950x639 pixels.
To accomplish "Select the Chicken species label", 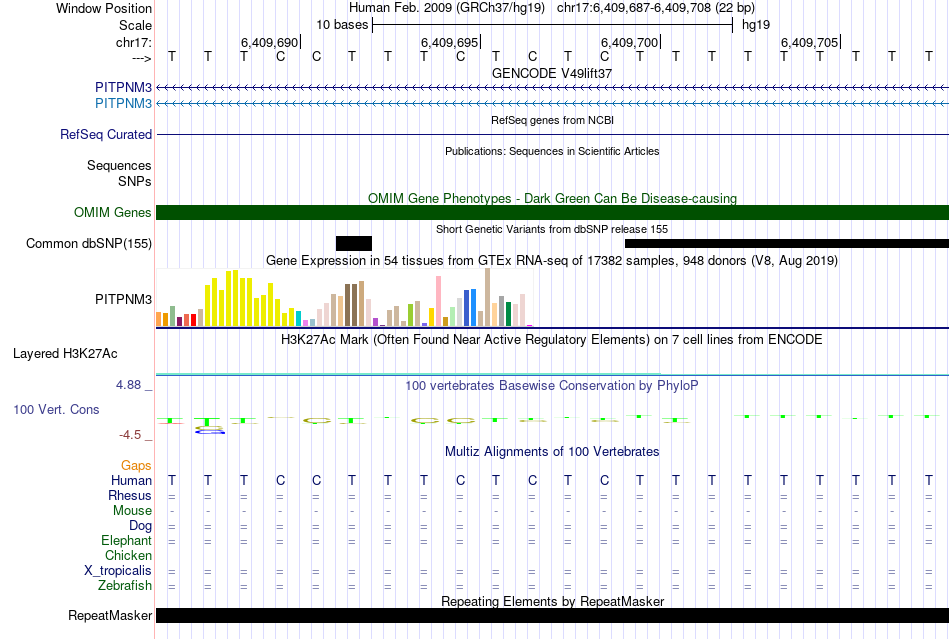I will click(x=128, y=555).
